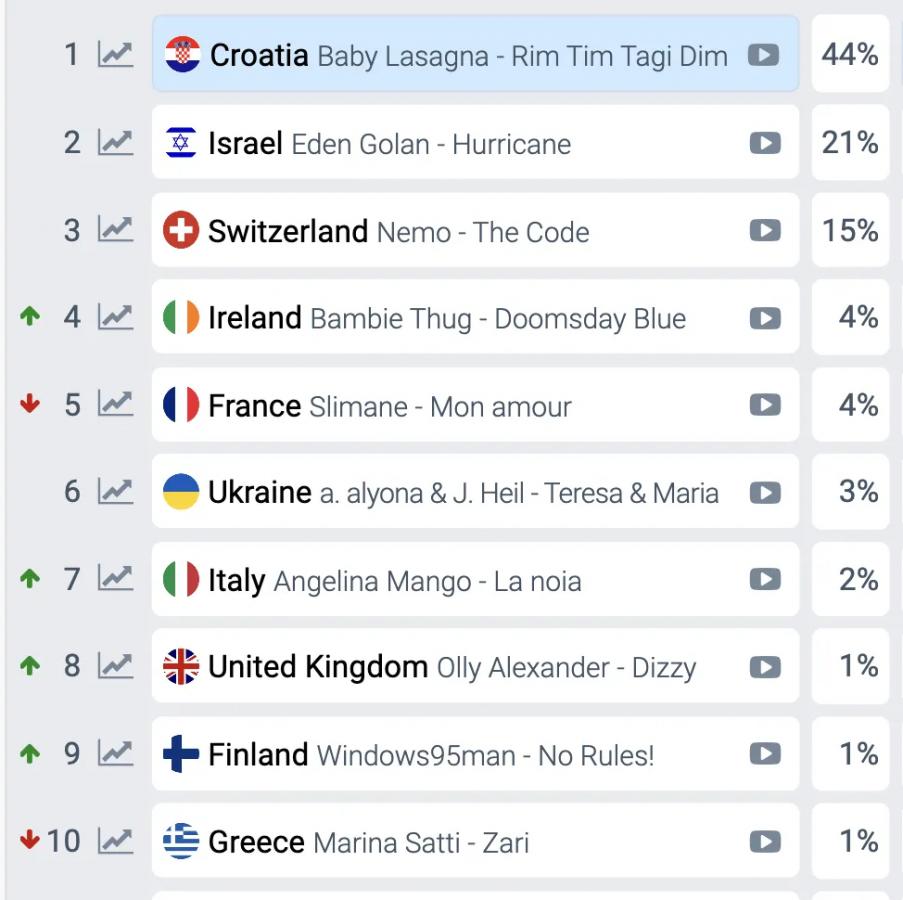Open the trend graph icon for Greece

pos(115,841)
